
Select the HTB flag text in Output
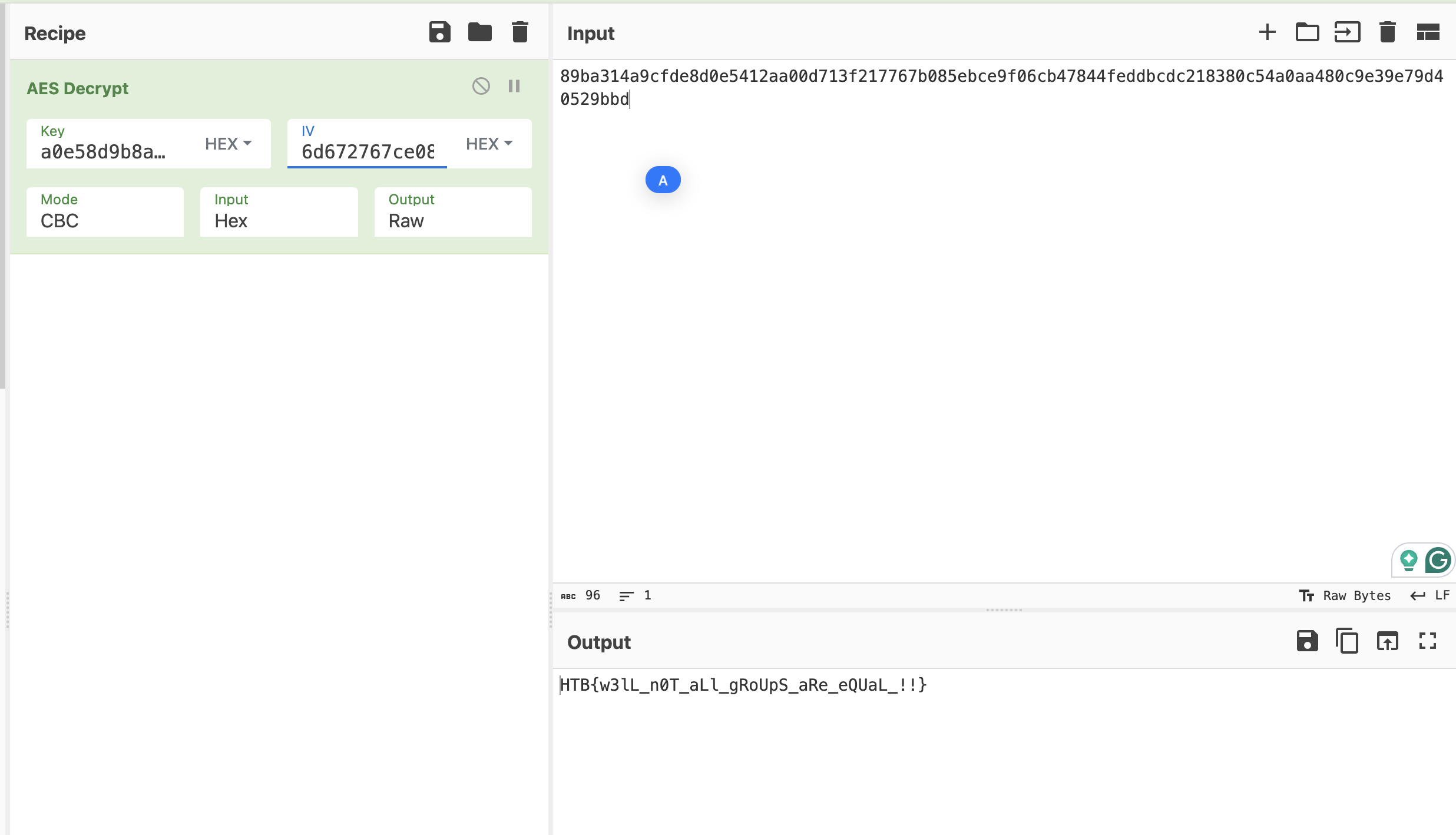[743, 685]
